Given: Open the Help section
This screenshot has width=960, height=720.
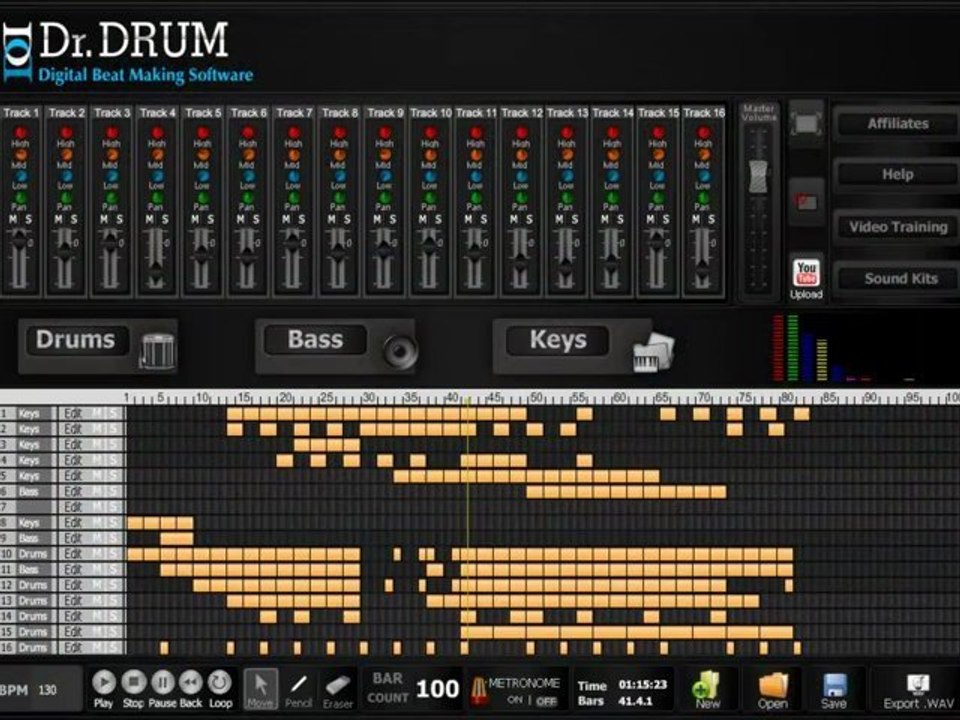Looking at the screenshot, I should pyautogui.click(x=898, y=174).
